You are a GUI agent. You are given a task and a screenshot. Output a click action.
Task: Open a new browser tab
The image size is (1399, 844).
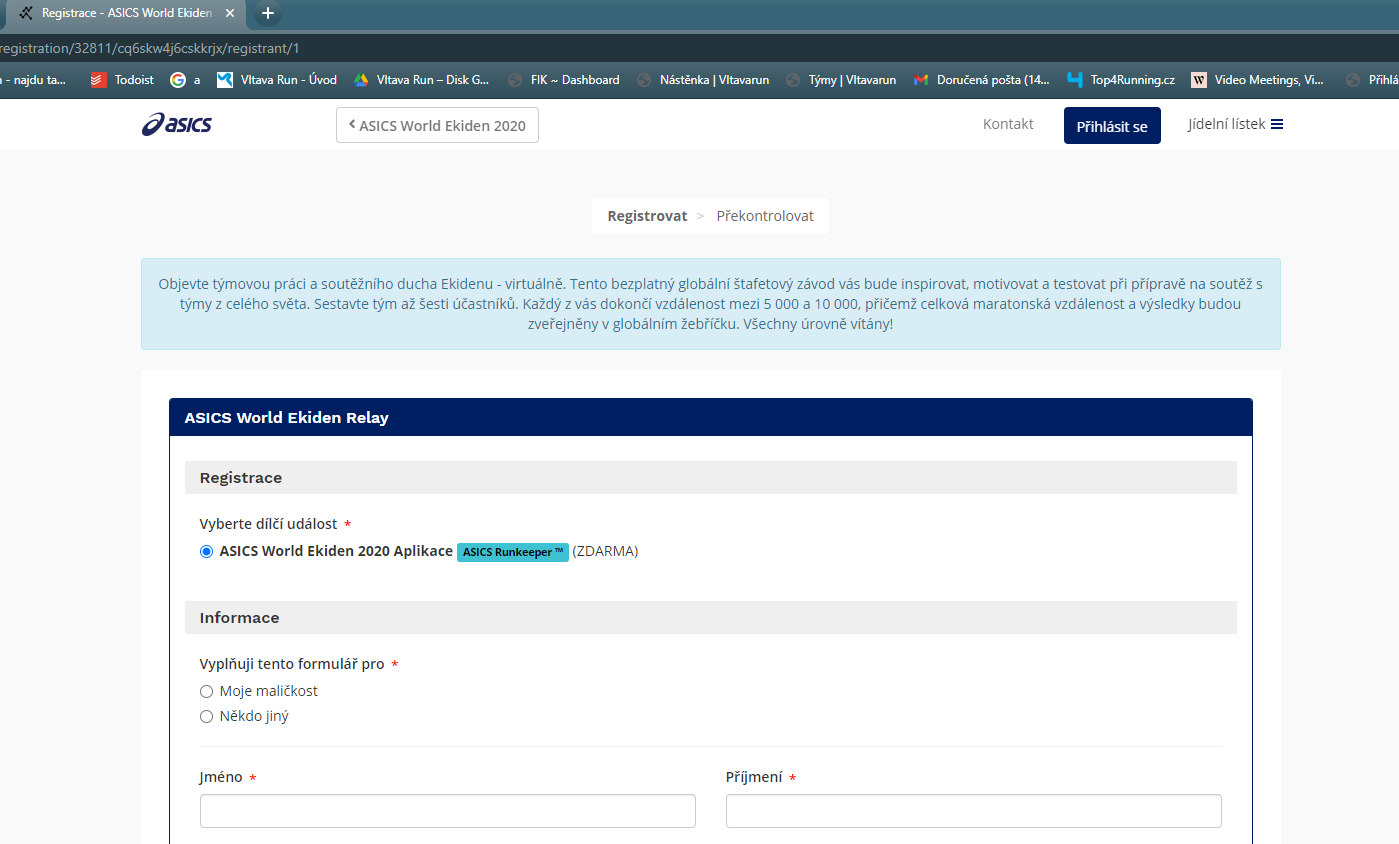268,13
